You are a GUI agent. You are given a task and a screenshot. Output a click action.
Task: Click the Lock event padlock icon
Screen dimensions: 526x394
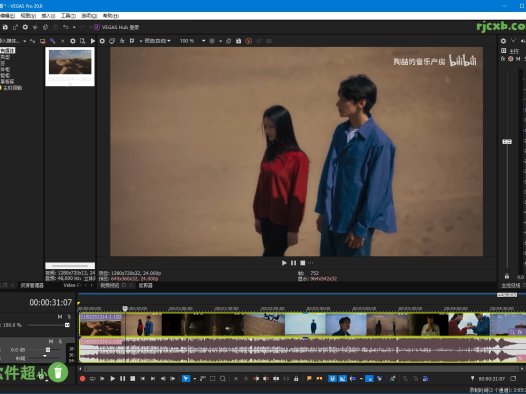296,379
